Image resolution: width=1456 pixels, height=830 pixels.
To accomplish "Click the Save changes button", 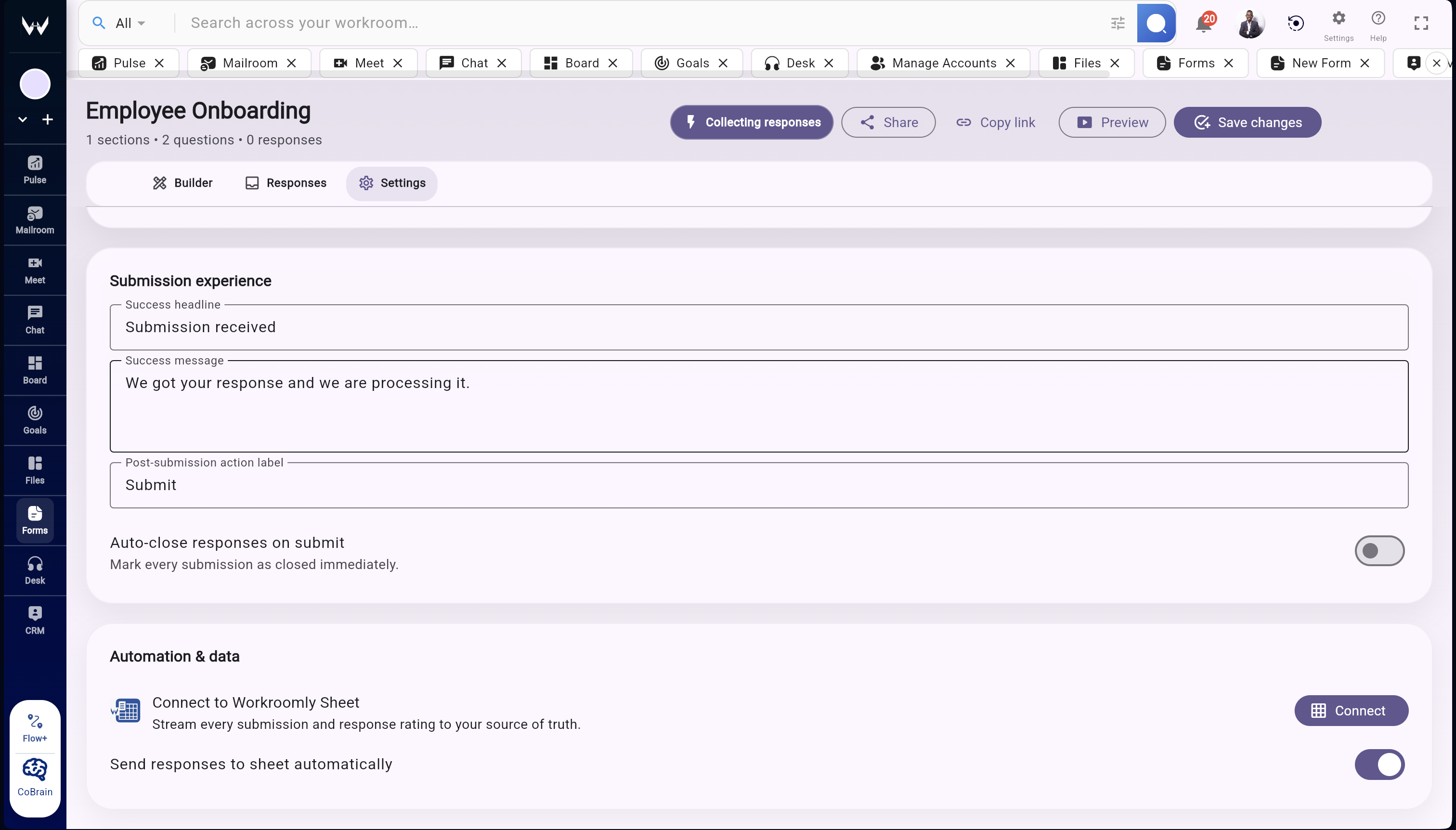I will pyautogui.click(x=1248, y=122).
